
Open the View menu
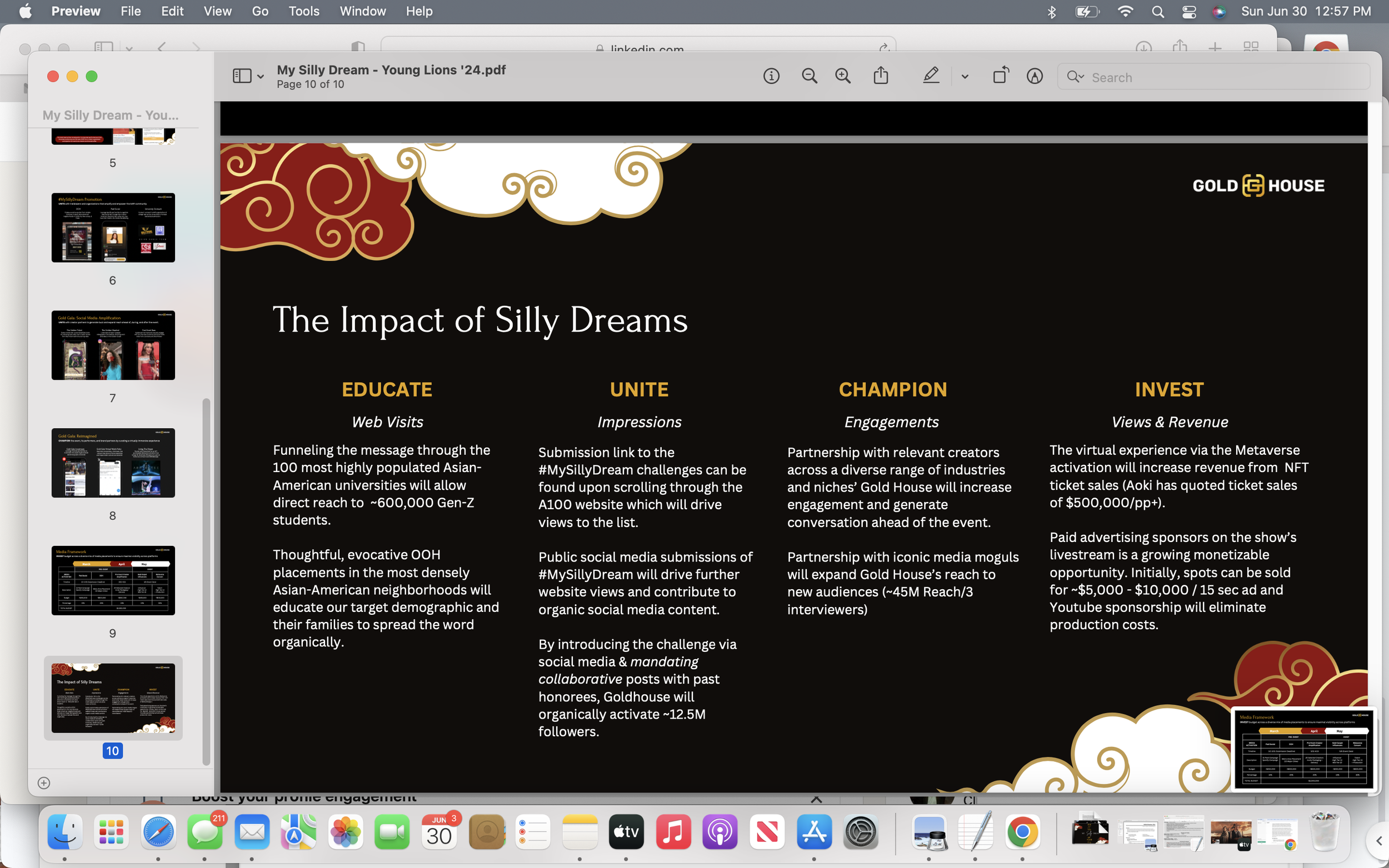tap(217, 12)
